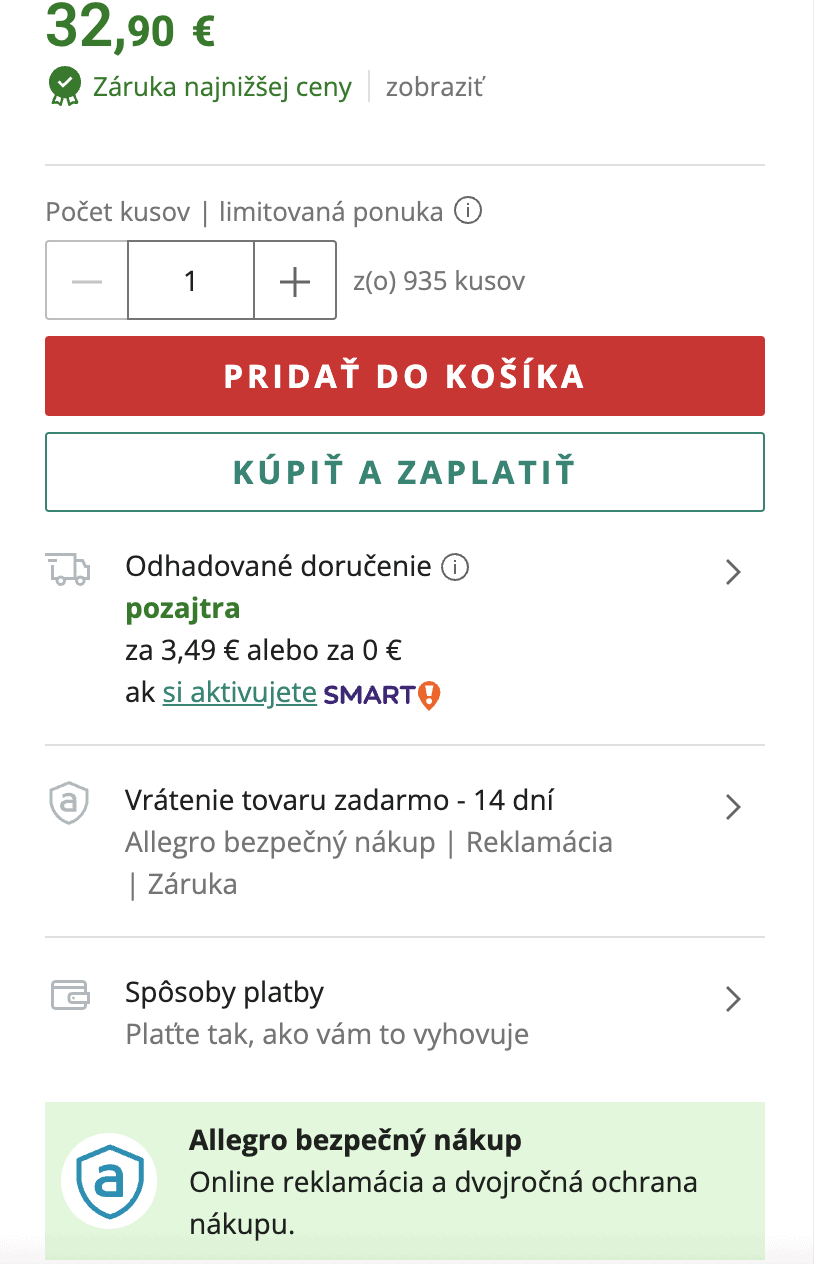814x1264 pixels.
Task: Click the delivery truck icon
Action: (x=68, y=569)
